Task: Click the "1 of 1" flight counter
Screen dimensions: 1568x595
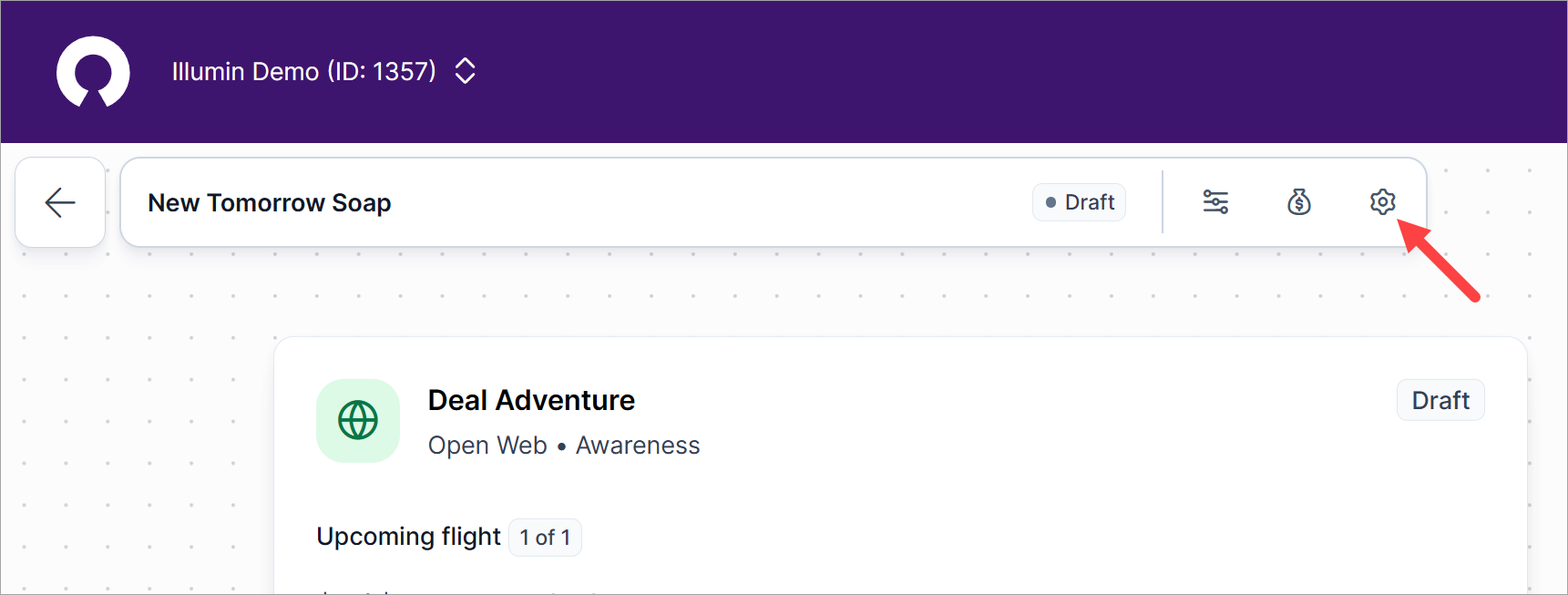Action: (545, 538)
